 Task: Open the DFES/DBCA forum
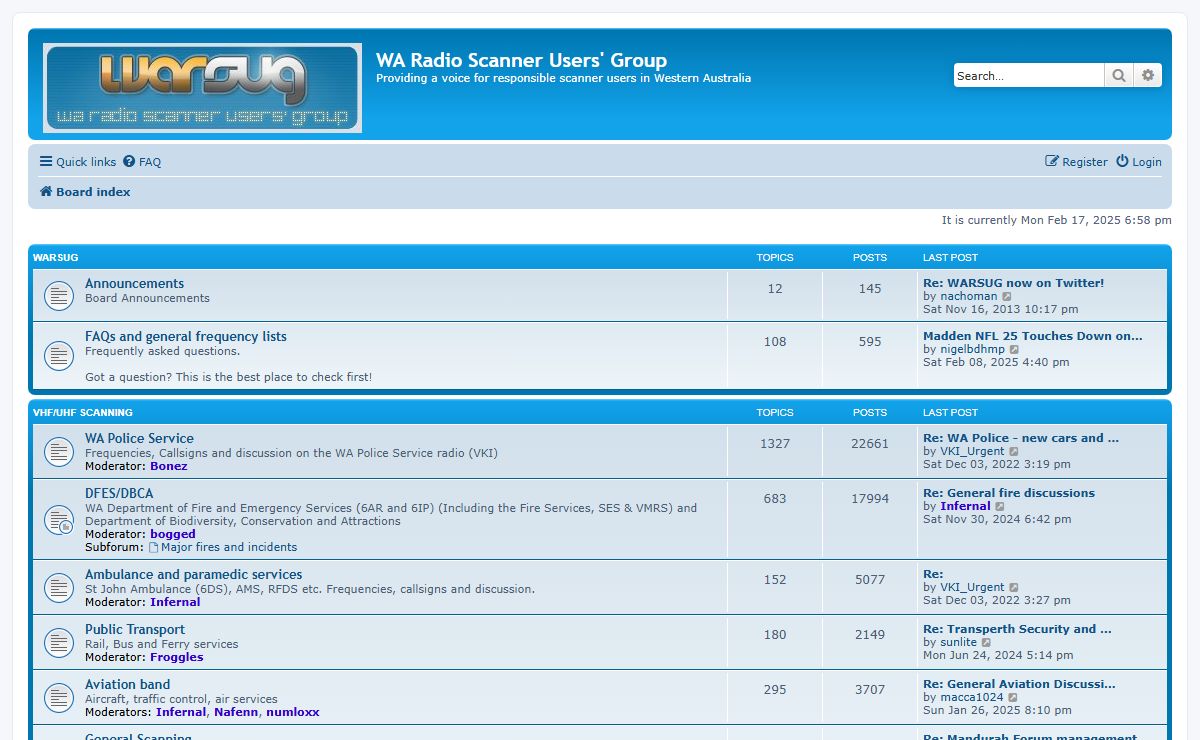[x=119, y=494]
